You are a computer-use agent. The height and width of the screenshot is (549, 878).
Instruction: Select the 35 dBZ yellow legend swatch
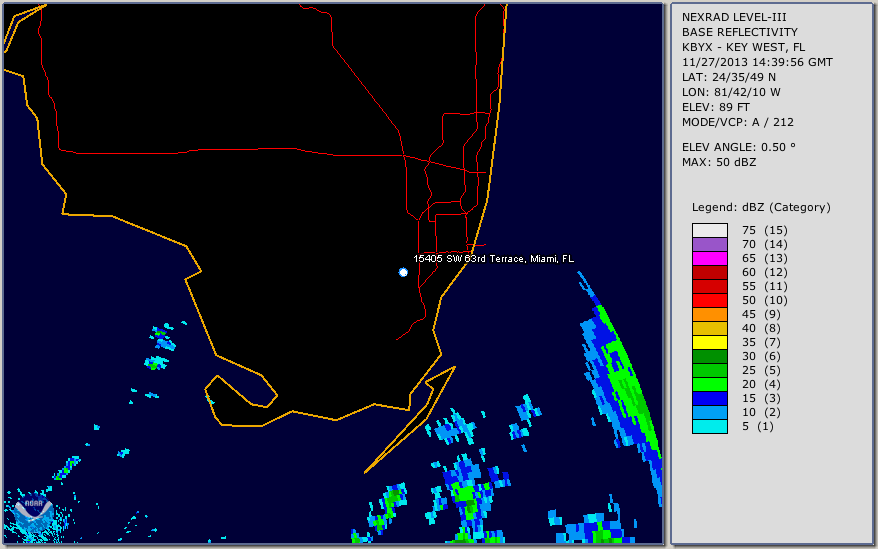point(710,342)
